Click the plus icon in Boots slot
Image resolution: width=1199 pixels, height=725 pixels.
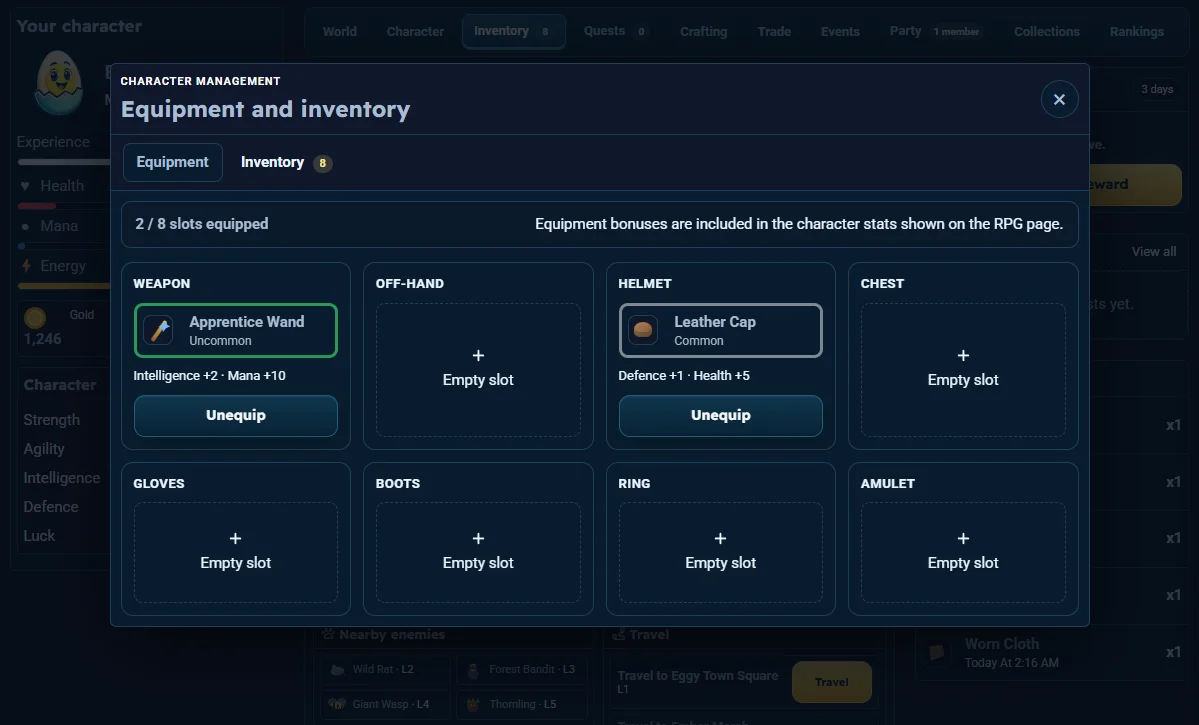[478, 538]
